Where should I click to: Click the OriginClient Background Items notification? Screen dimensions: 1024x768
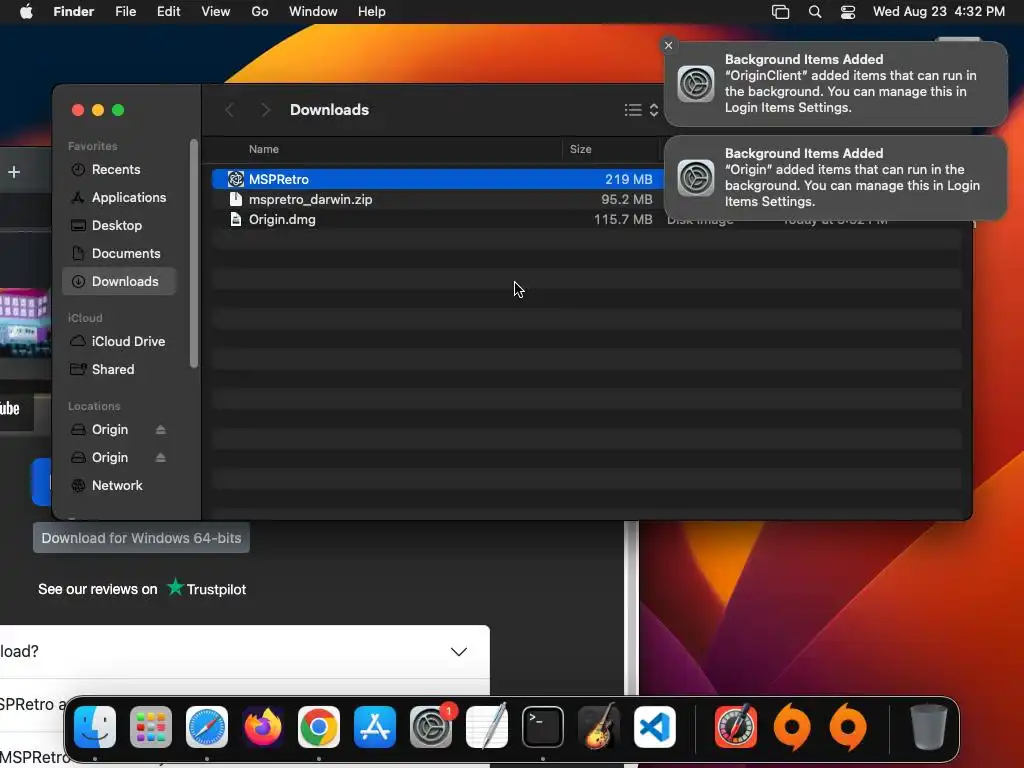(836, 84)
